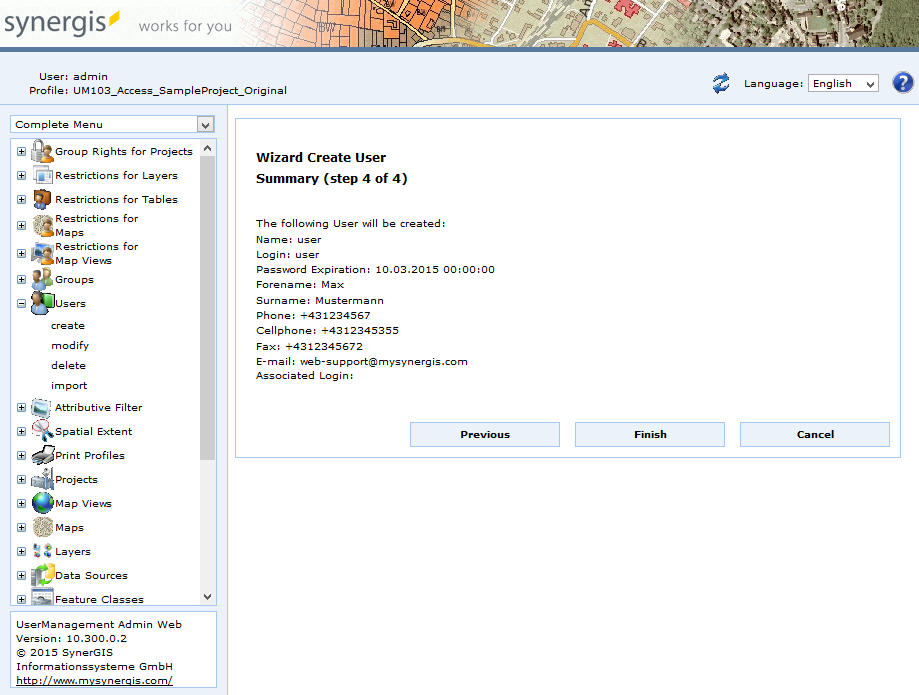The width and height of the screenshot is (919, 695).
Task: Select the Map Views globe icon
Action: tap(40, 503)
